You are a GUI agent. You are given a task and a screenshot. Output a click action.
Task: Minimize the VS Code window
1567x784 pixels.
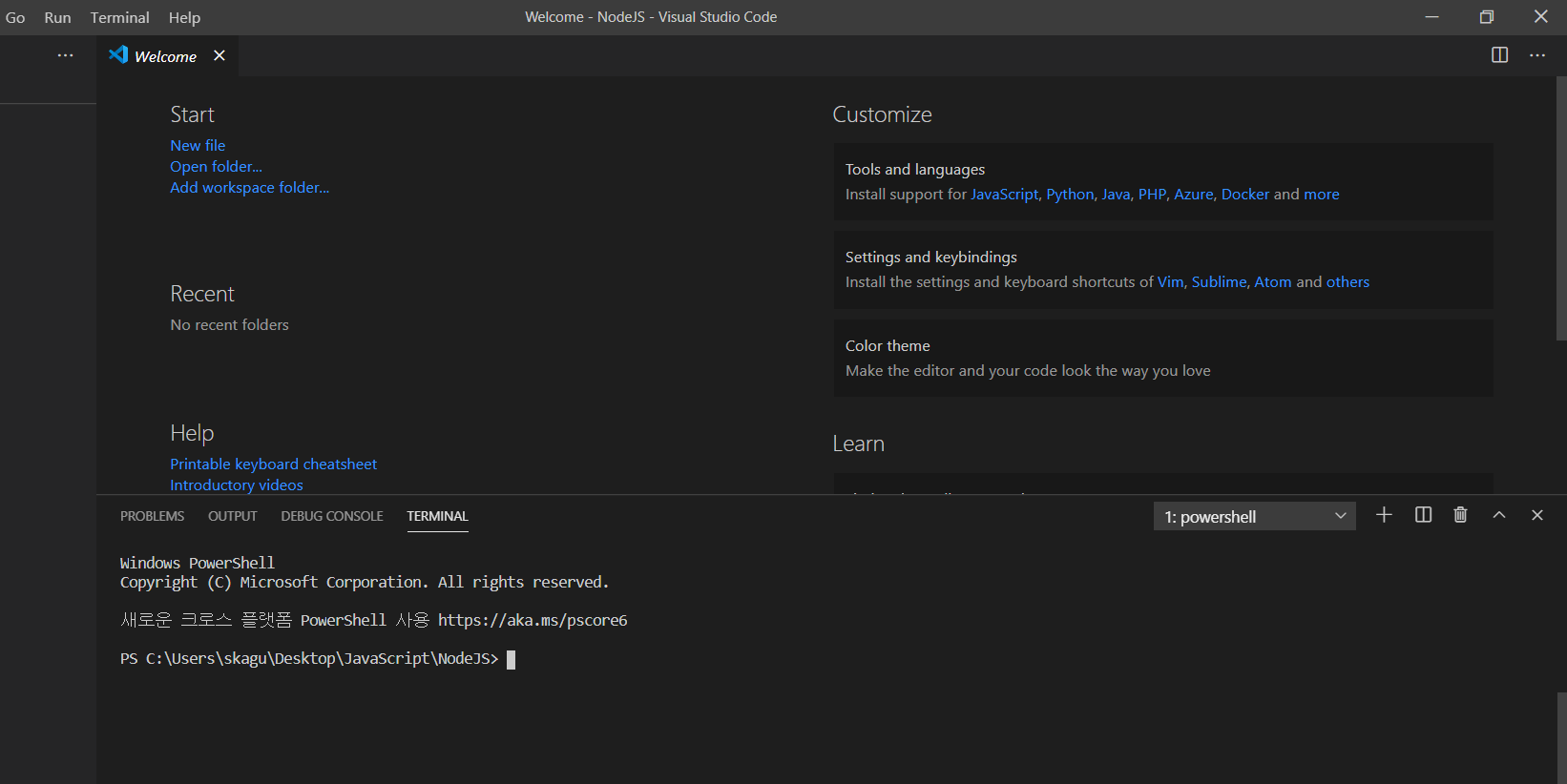pyautogui.click(x=1431, y=17)
